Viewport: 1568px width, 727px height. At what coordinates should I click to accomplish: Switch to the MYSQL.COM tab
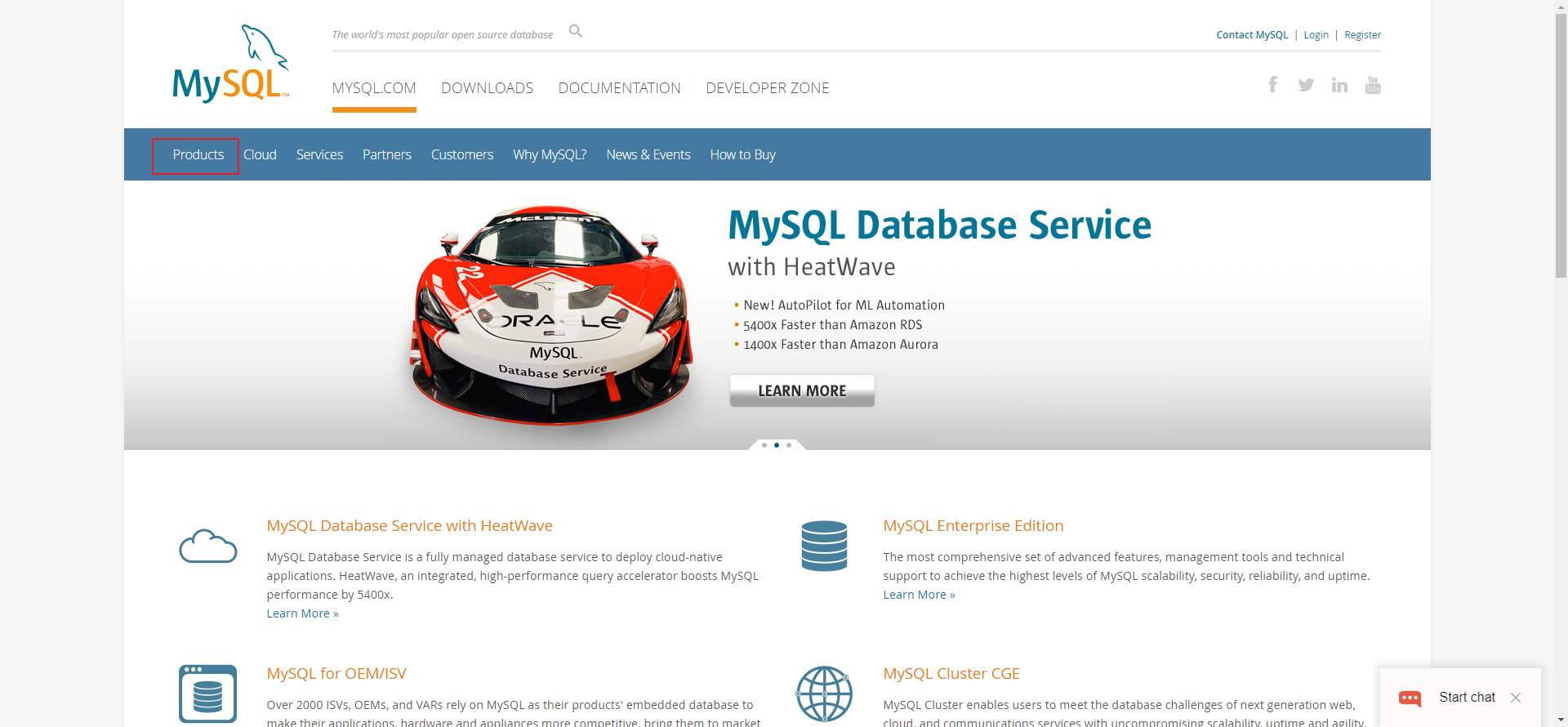374,88
